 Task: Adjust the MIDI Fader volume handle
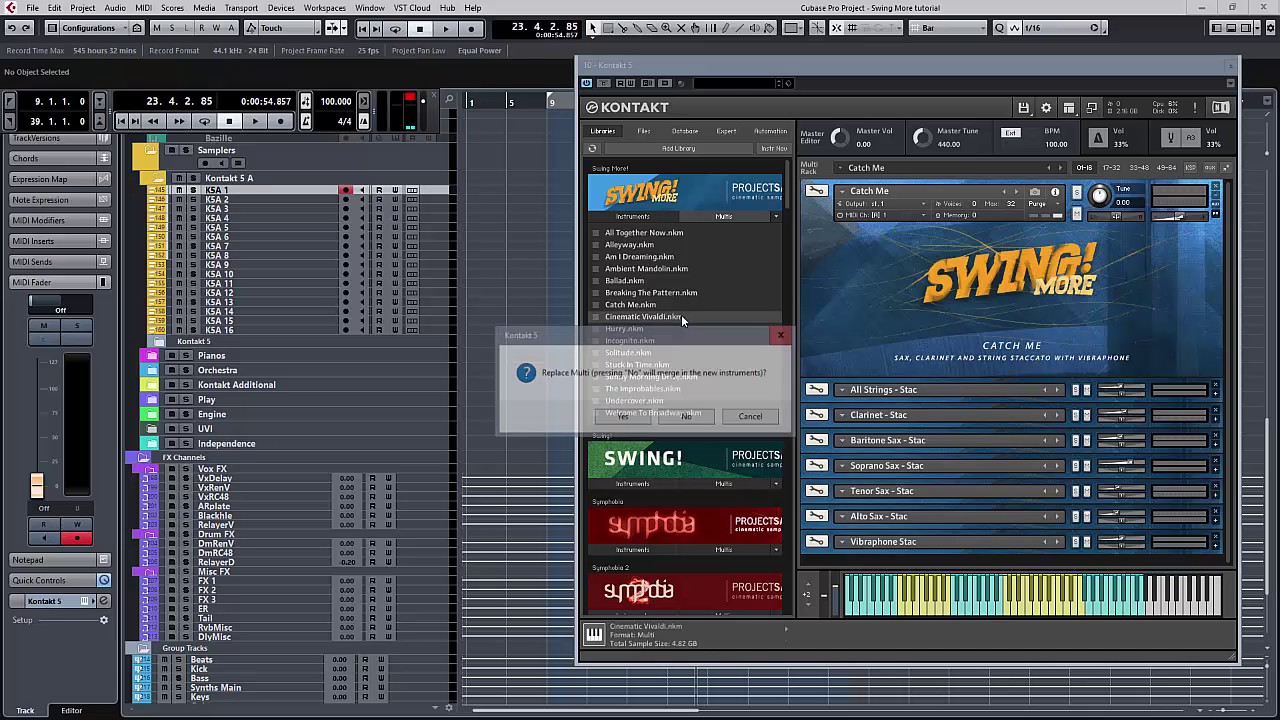point(37,486)
